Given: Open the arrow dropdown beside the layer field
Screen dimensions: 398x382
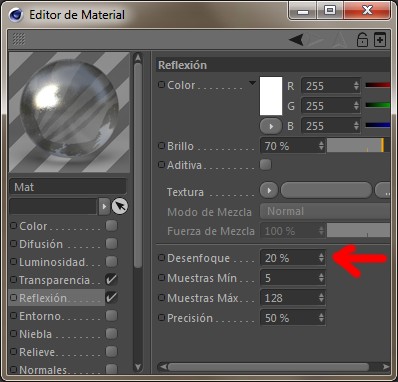Looking at the screenshot, I should pyautogui.click(x=104, y=206).
